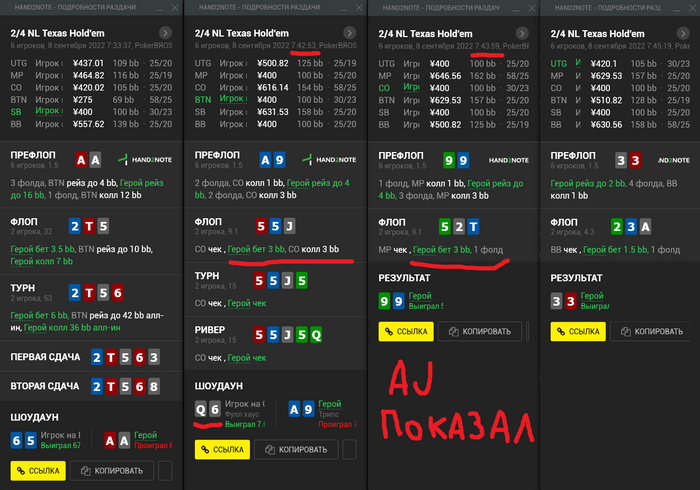700x490 pixels.
Task: Click the green Q river card in A9 window
Action: click(316, 335)
